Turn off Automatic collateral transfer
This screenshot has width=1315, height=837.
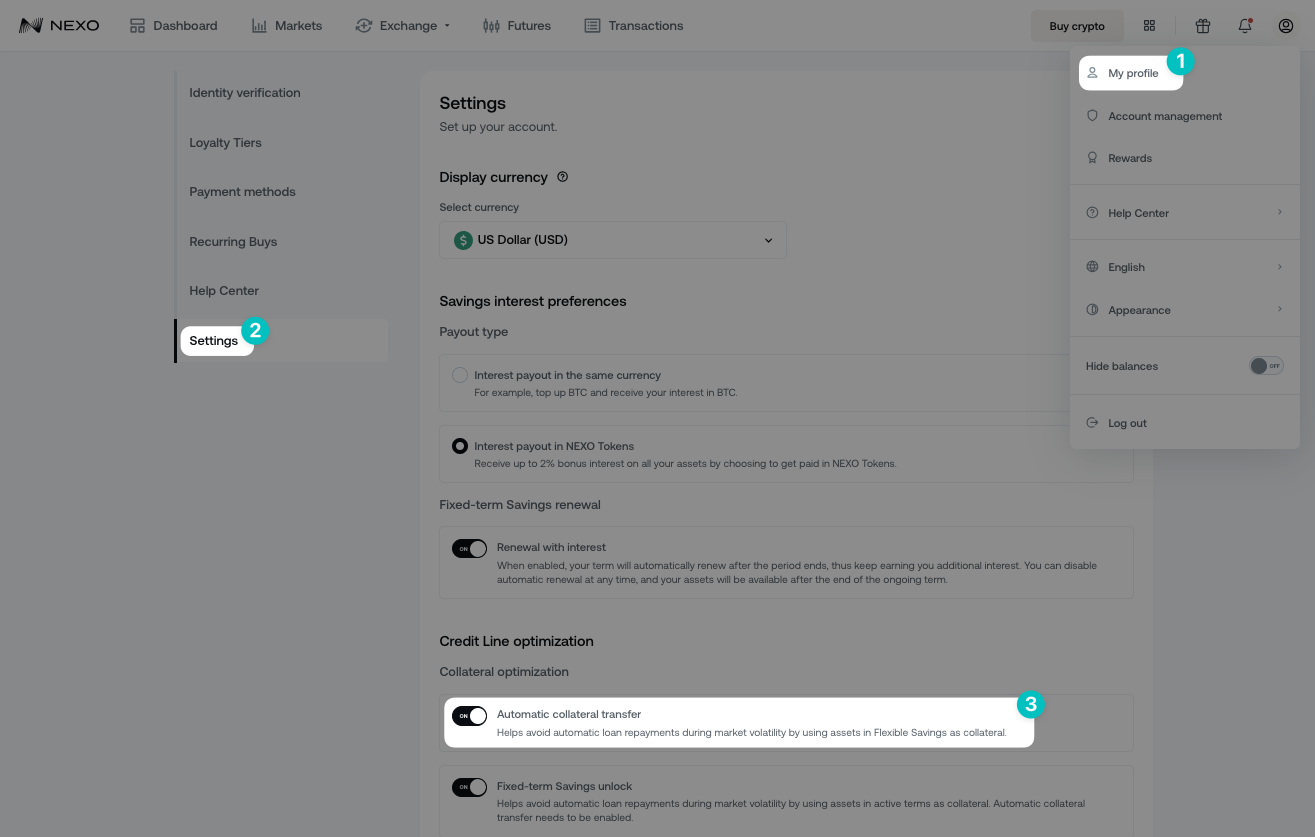pos(470,716)
